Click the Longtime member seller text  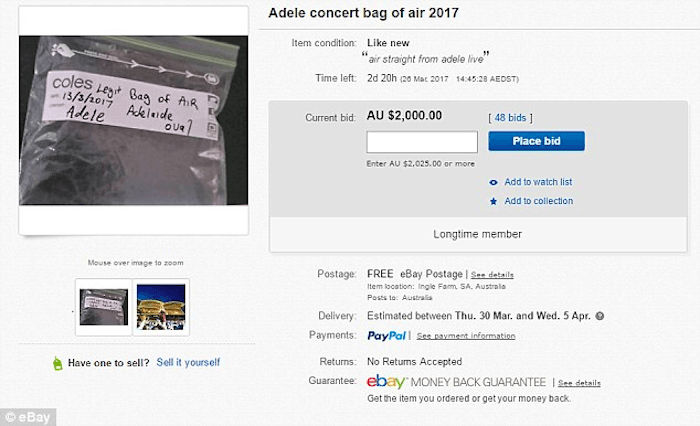(x=477, y=234)
